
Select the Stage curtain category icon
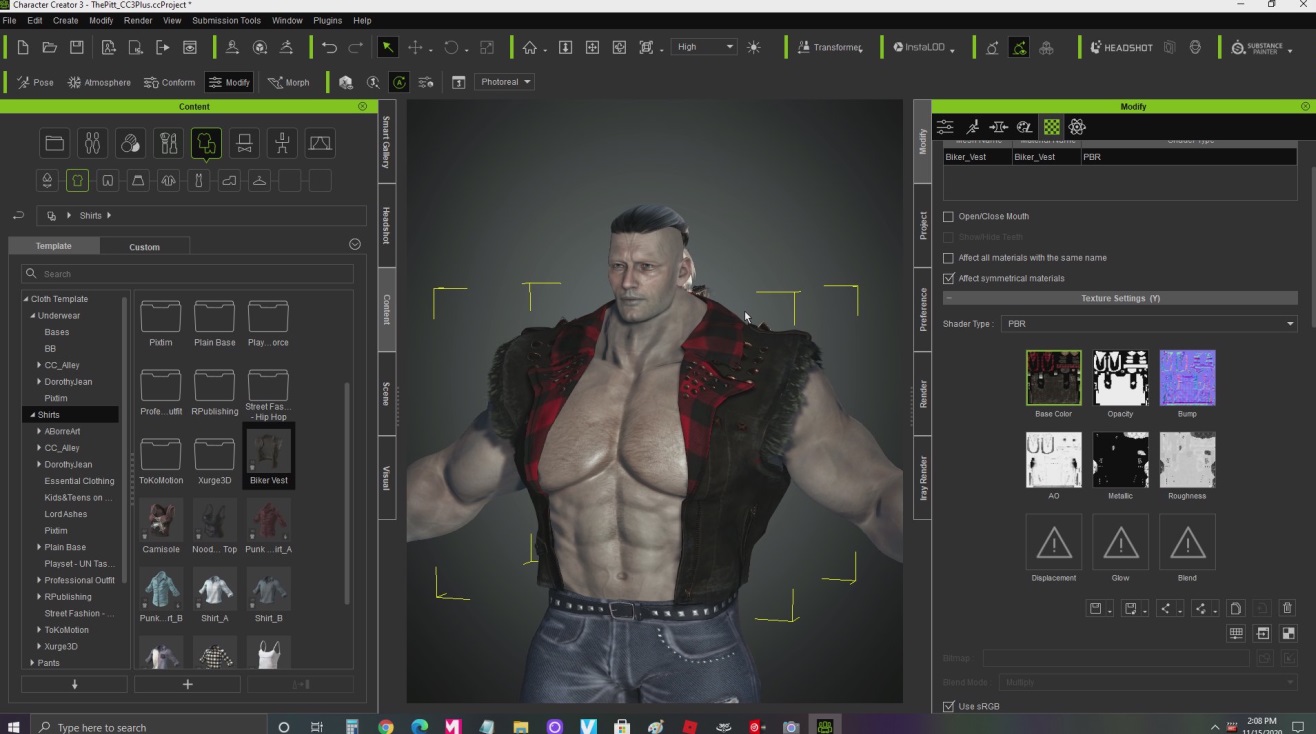click(x=320, y=143)
